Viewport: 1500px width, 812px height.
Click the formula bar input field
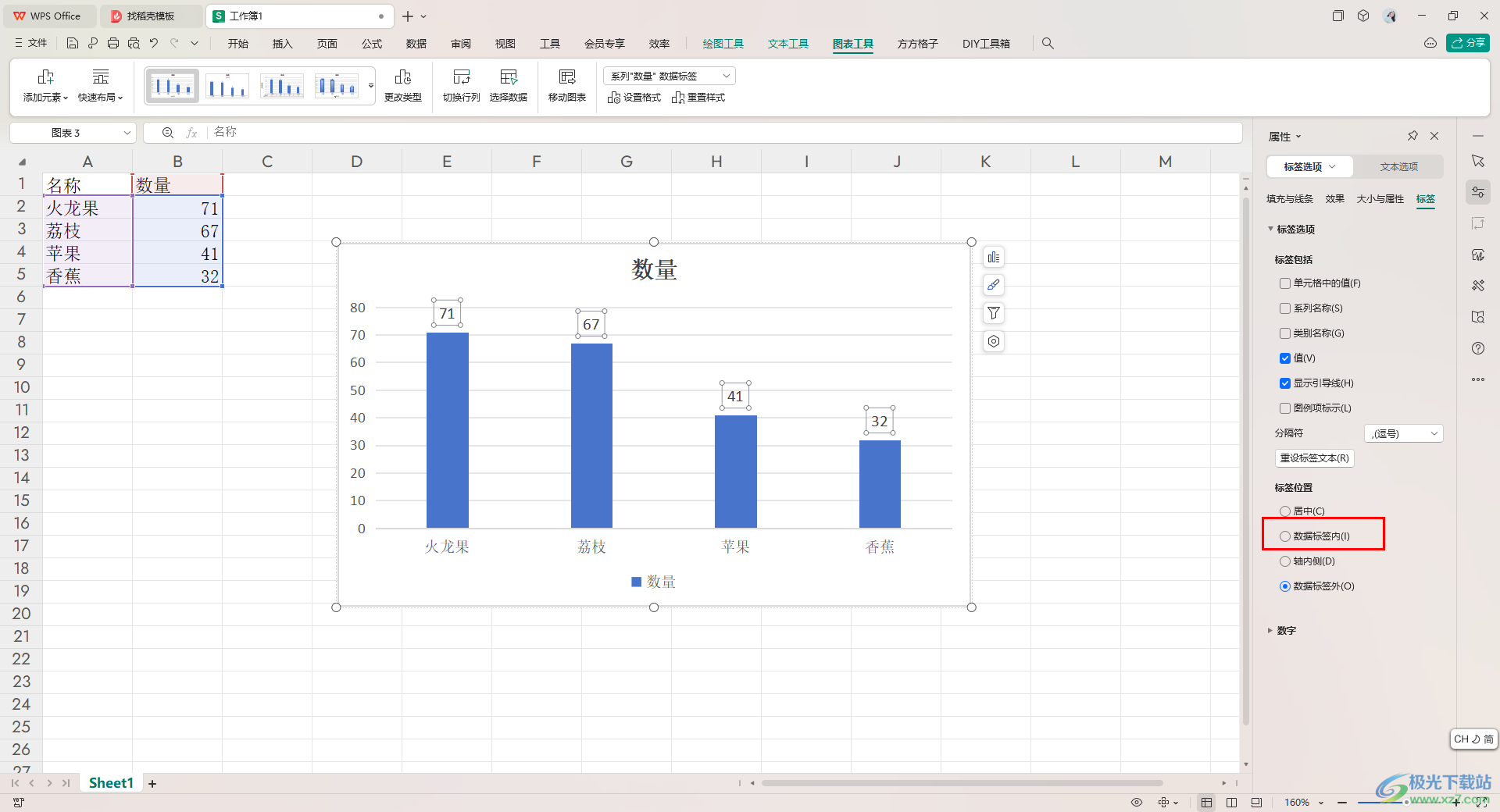(724, 133)
